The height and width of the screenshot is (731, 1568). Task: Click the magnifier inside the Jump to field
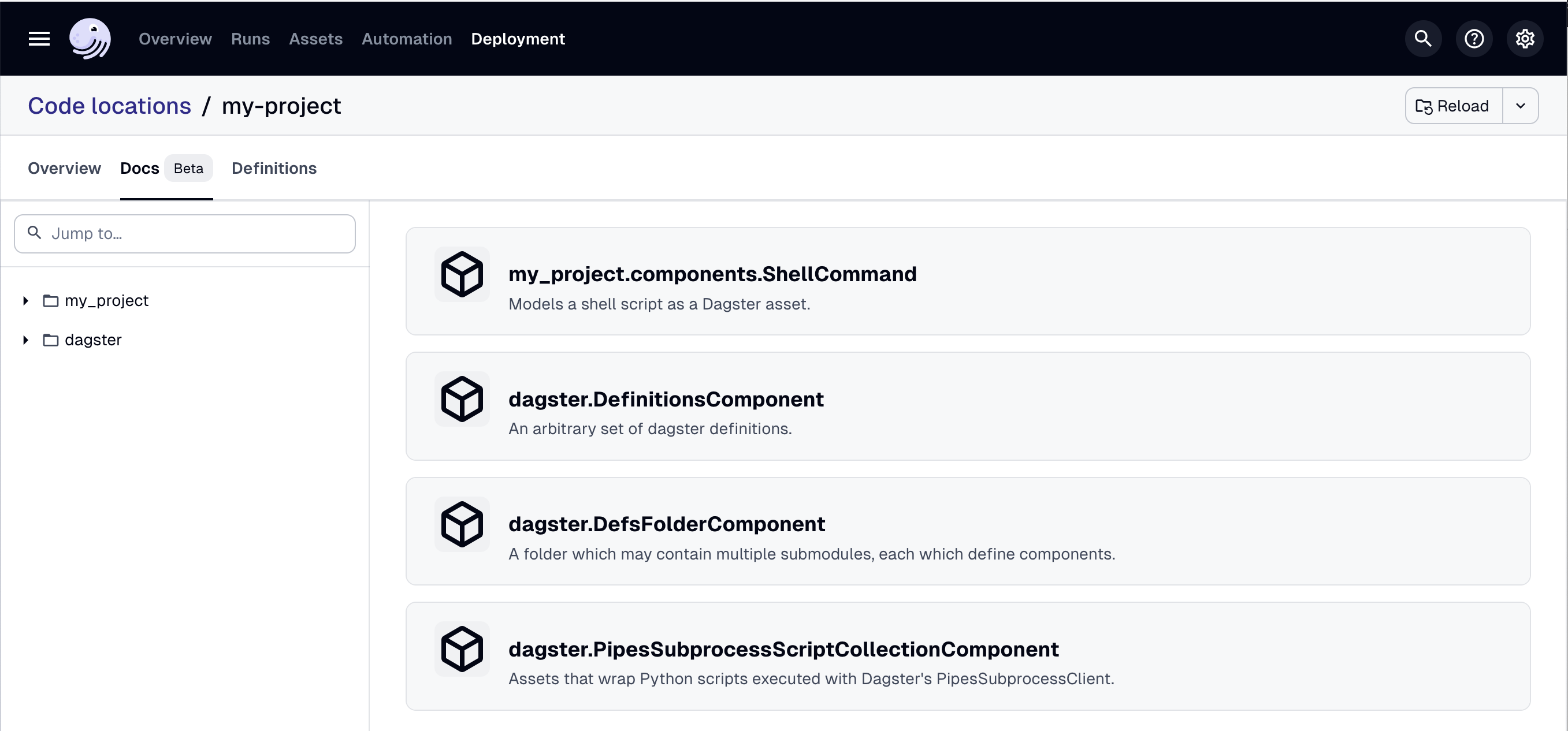pyautogui.click(x=35, y=233)
